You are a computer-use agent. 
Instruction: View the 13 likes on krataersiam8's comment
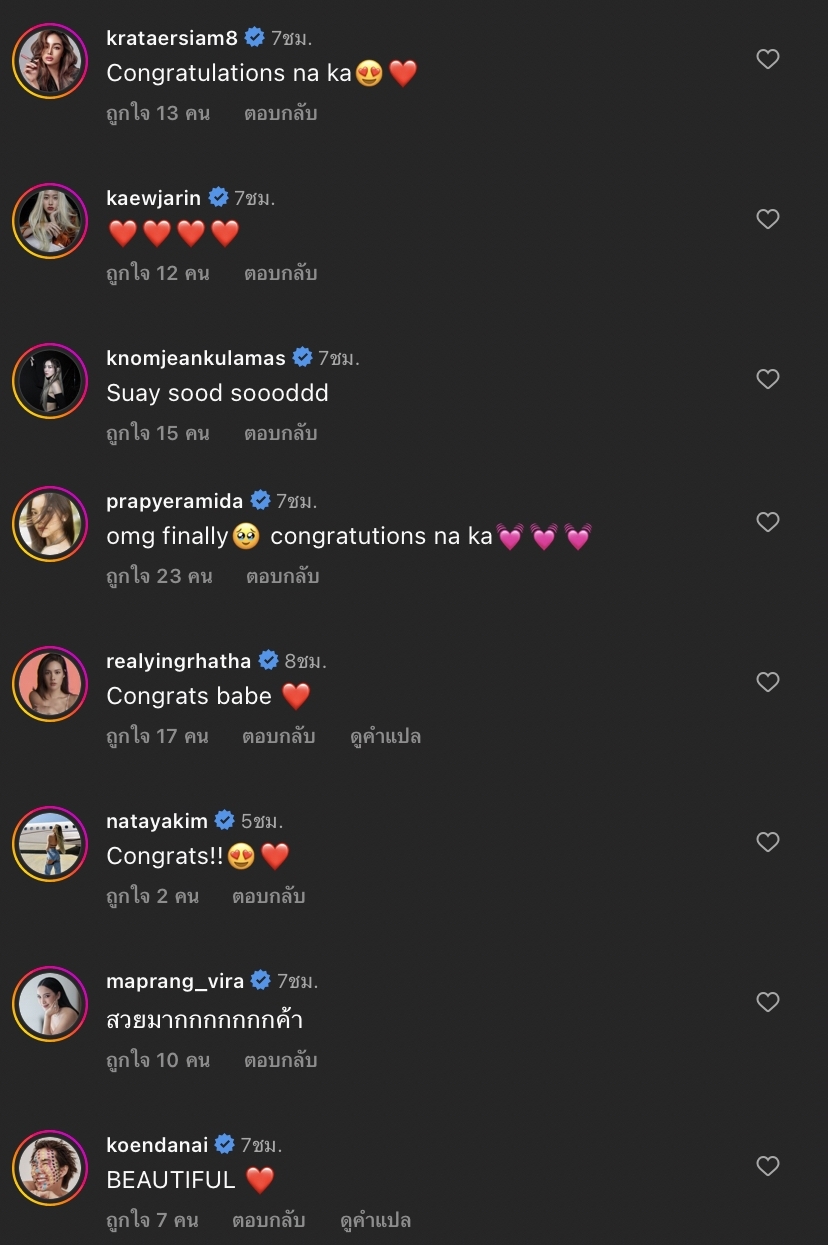pos(158,113)
